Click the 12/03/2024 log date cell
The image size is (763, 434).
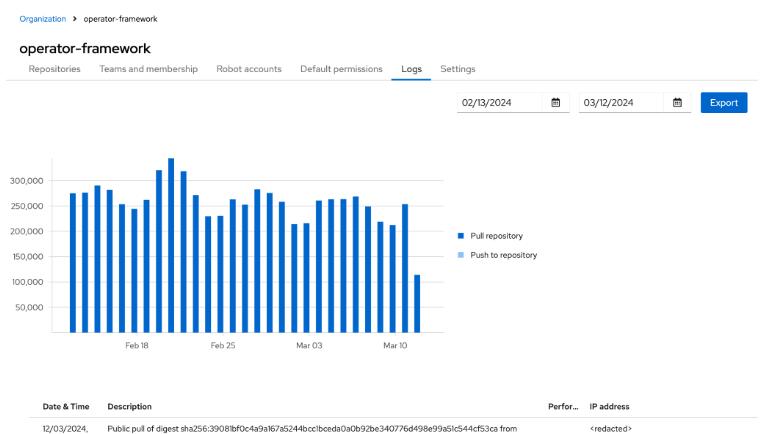pyautogui.click(x=65, y=429)
